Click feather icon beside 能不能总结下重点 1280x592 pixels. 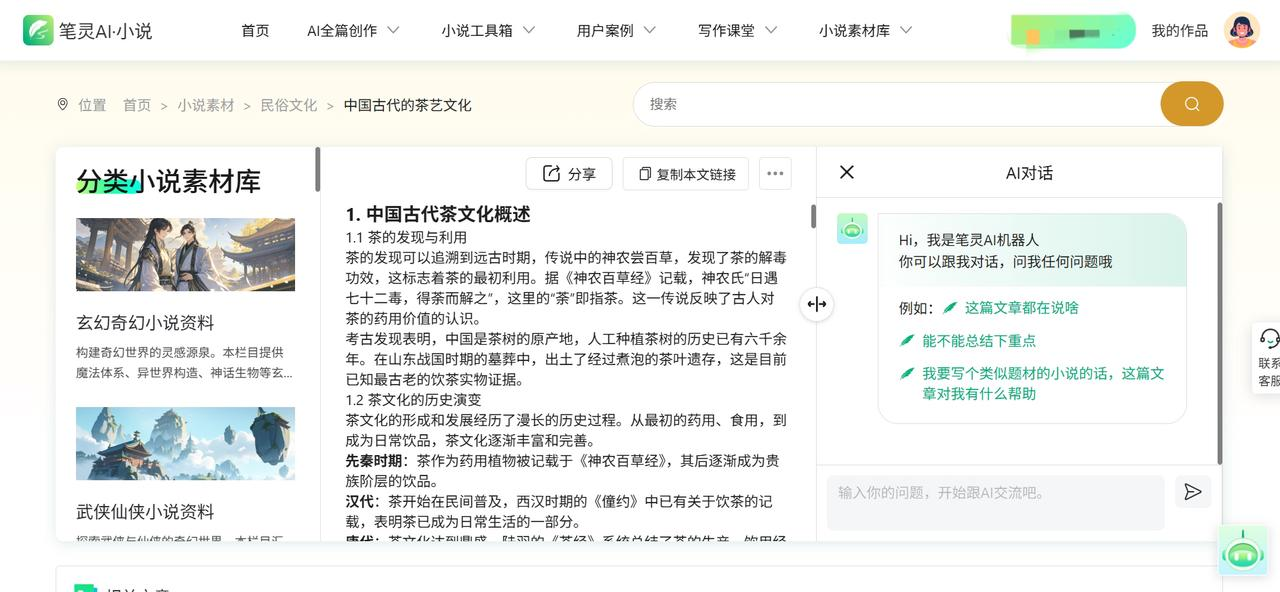tap(907, 340)
